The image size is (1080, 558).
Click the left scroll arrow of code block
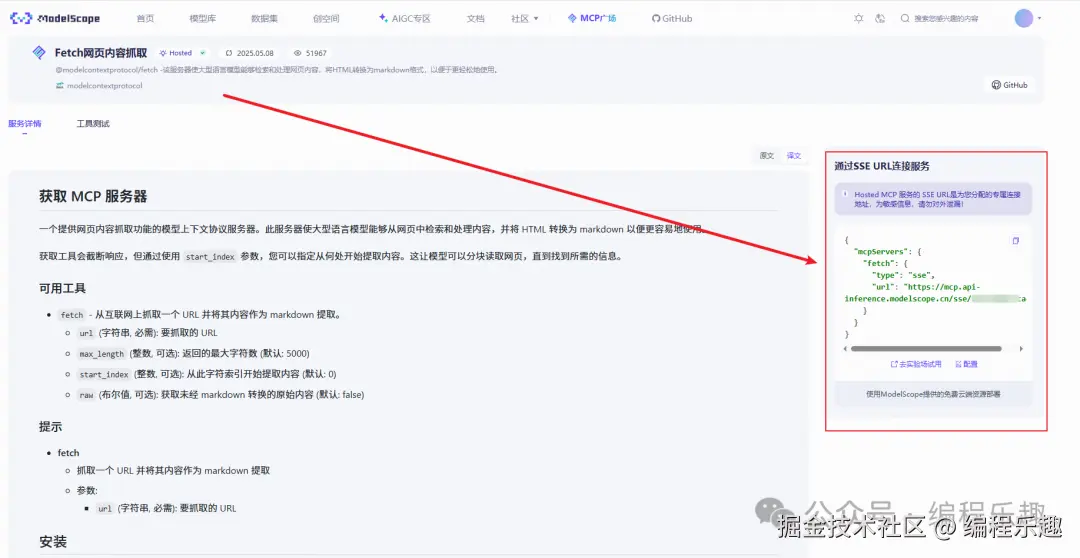tap(845, 349)
